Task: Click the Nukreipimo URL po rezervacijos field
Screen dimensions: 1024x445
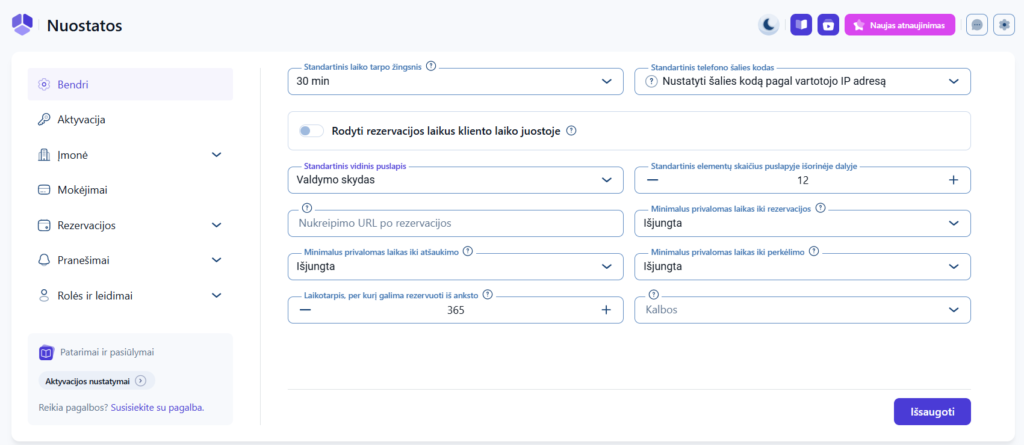Action: pyautogui.click(x=455, y=223)
